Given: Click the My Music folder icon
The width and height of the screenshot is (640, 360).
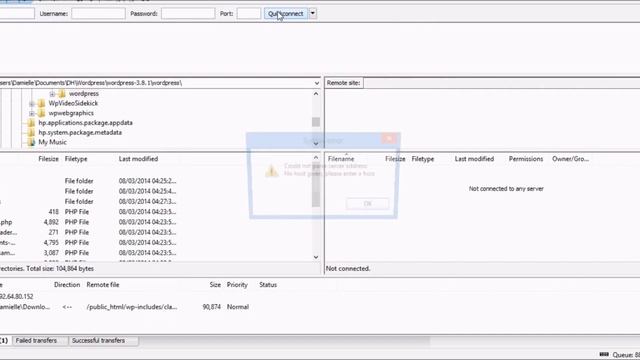Looking at the screenshot, I should 31,142.
